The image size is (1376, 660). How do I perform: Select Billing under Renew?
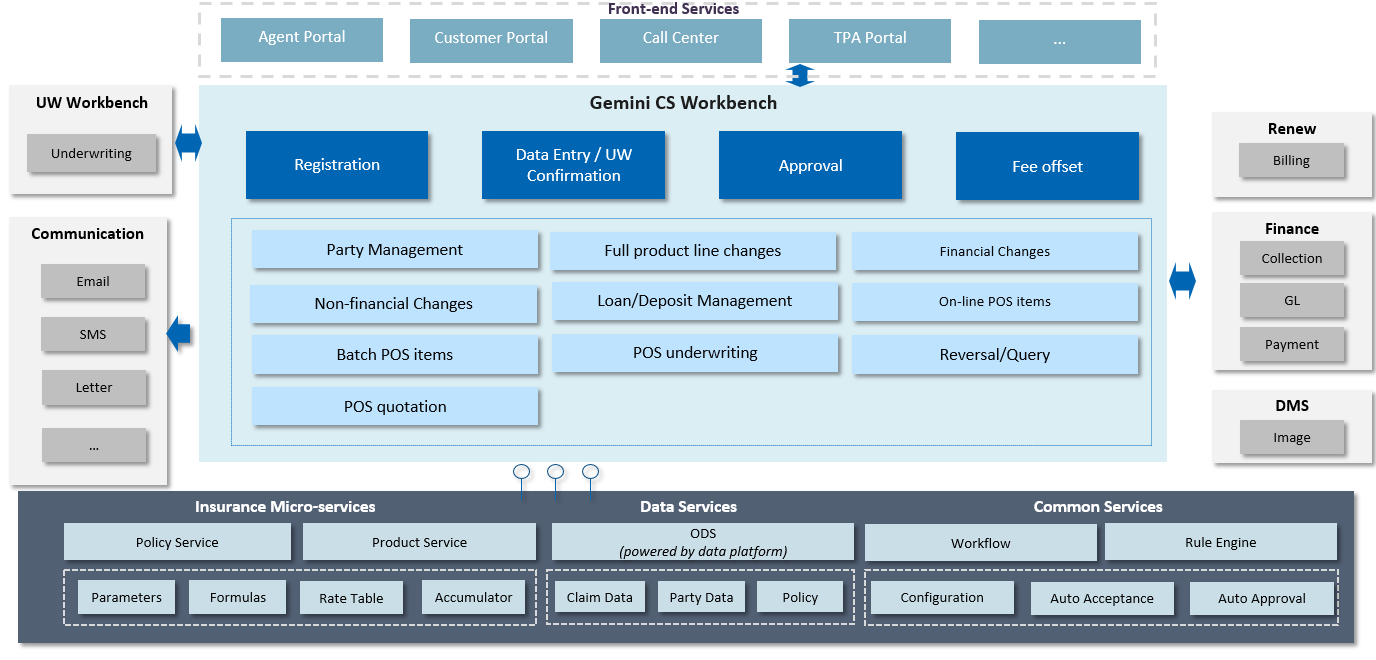[x=1291, y=161]
